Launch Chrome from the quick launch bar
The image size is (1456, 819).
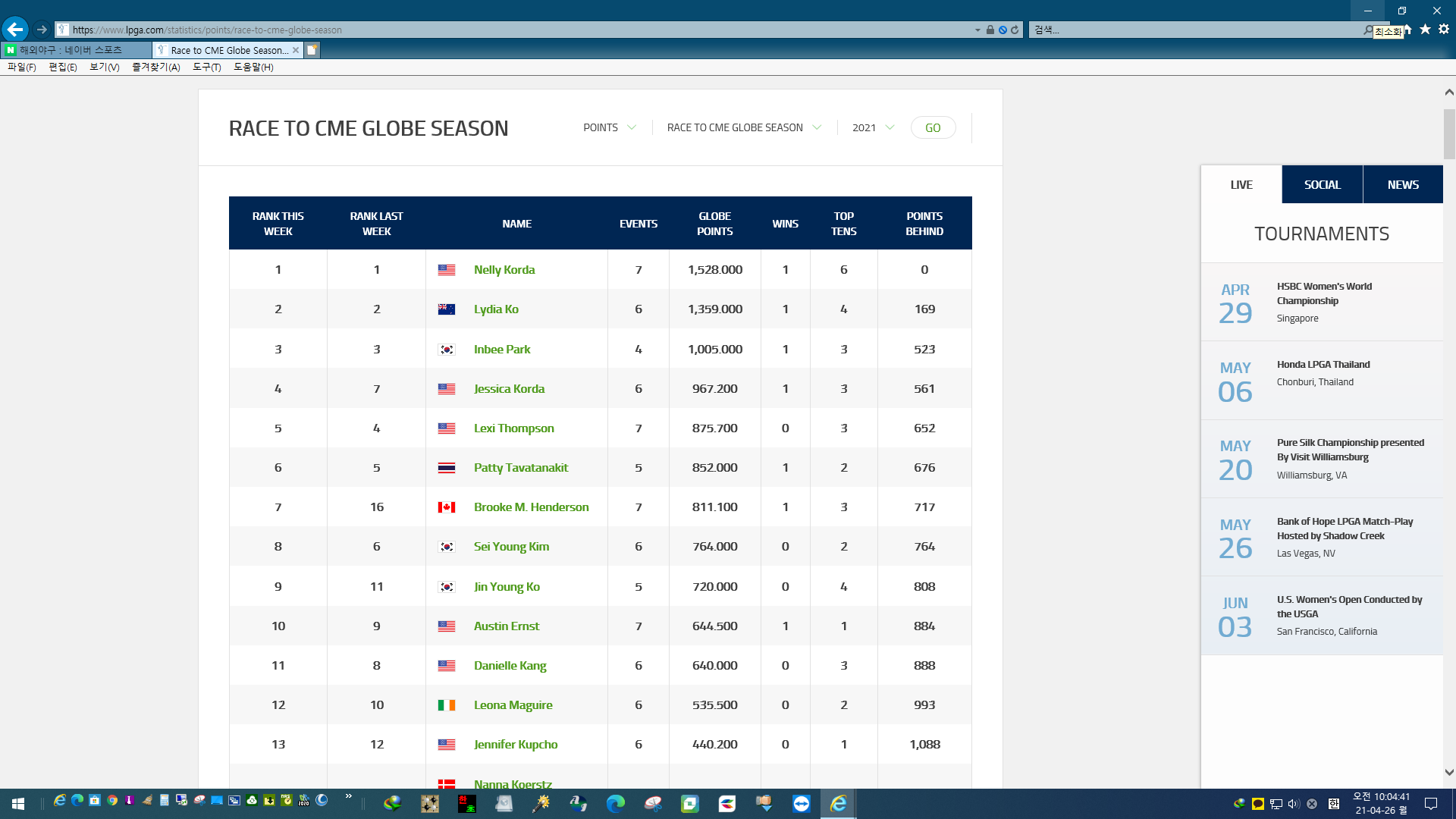pos(112,800)
